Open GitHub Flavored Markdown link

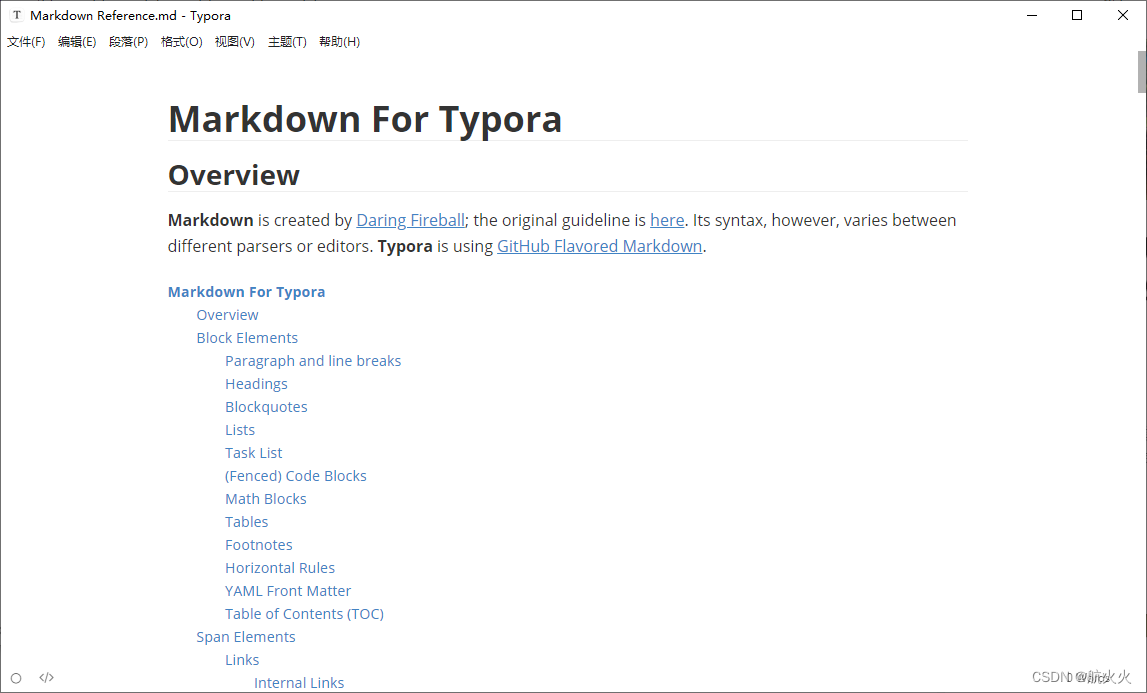pos(600,246)
